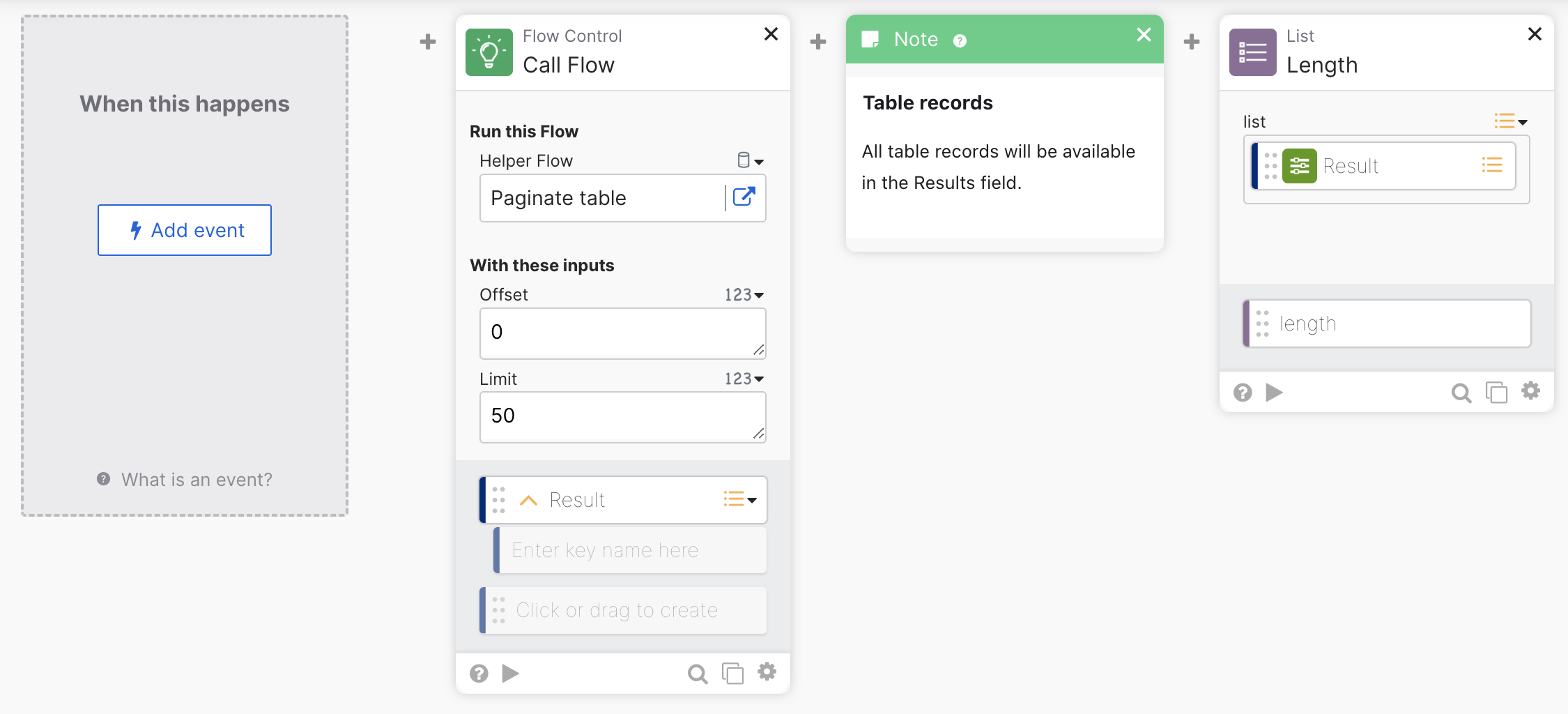Run the List Length card test

1274,393
